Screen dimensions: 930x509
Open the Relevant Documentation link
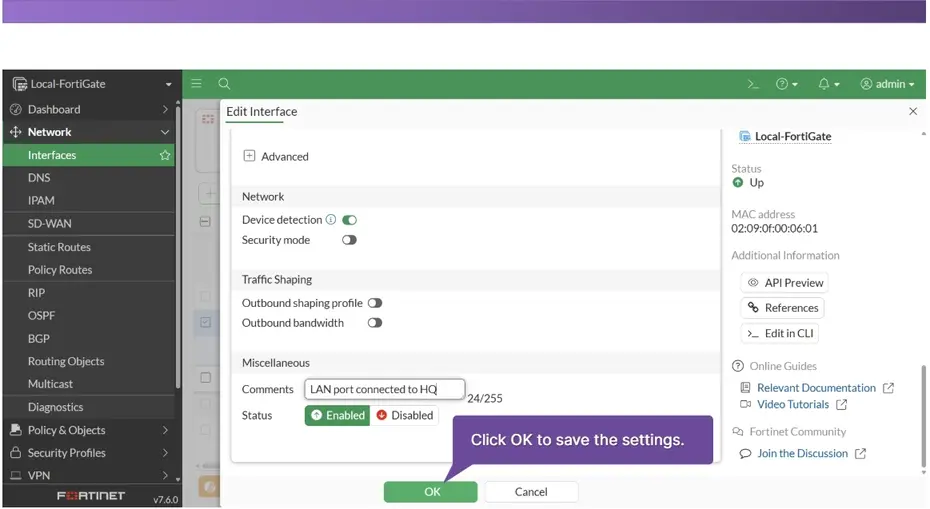(x=816, y=388)
